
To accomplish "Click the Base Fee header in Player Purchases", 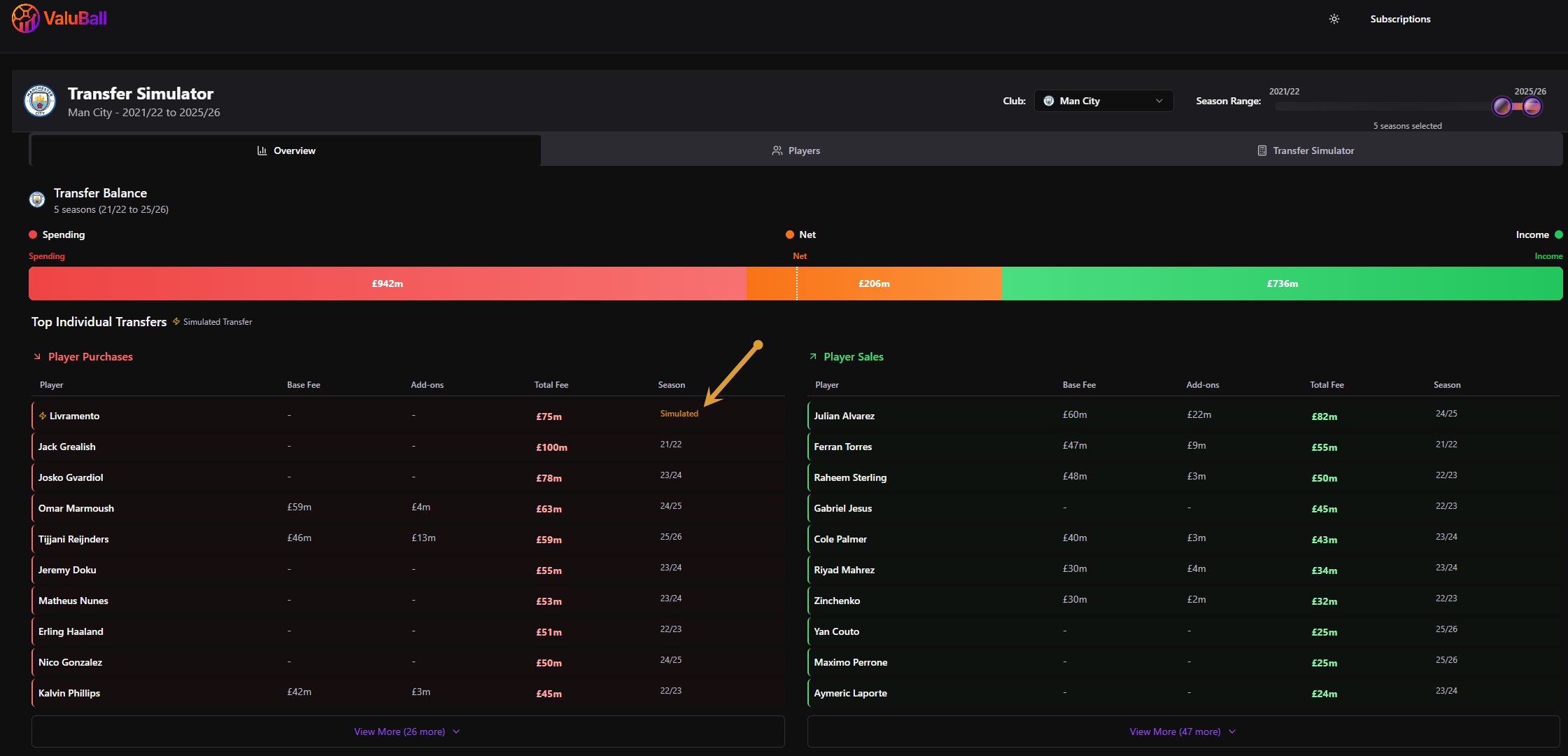I will coord(304,385).
